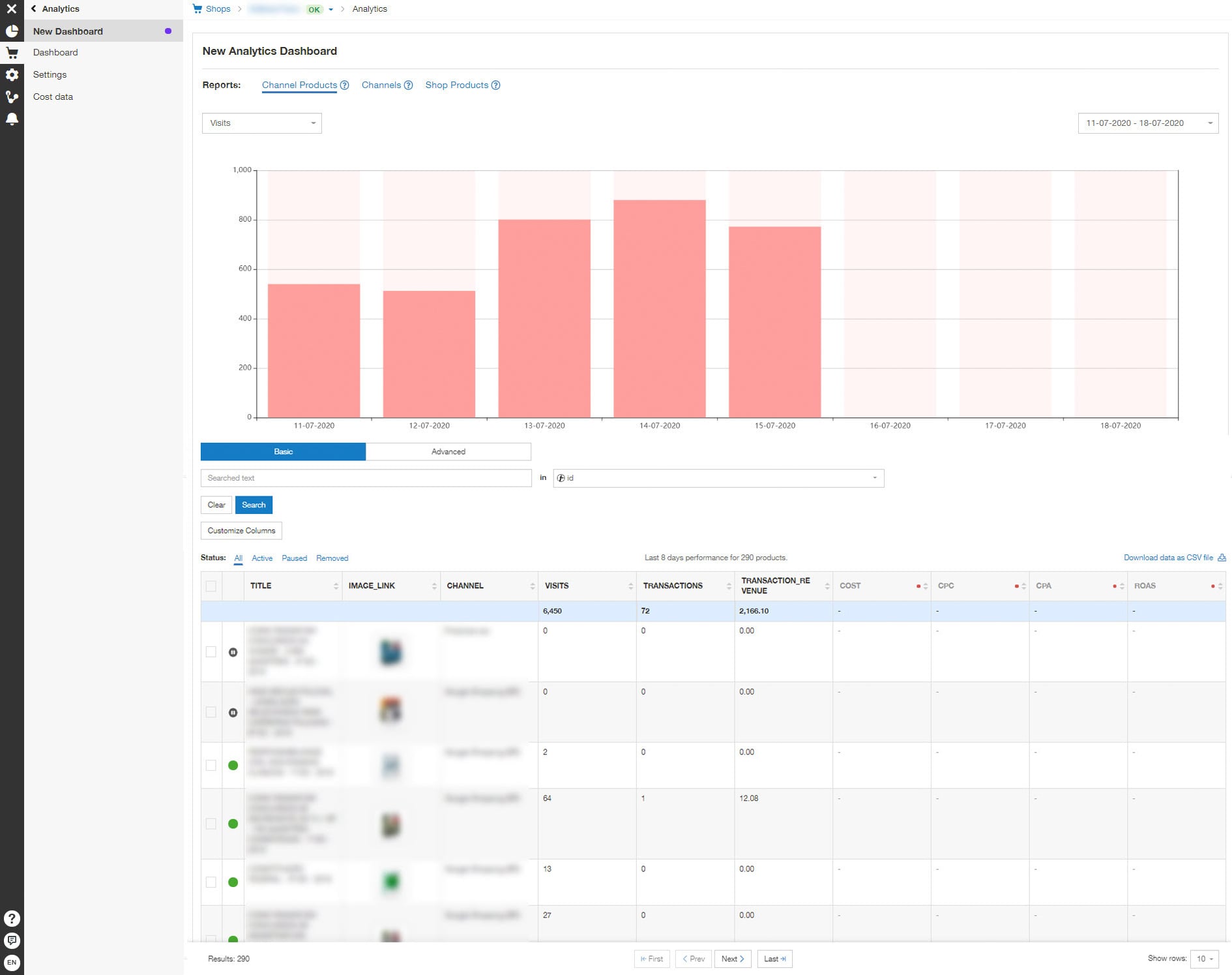This screenshot has width=1232, height=975.
Task: Open the branch/flow sidebar icon
Action: pos(12,97)
